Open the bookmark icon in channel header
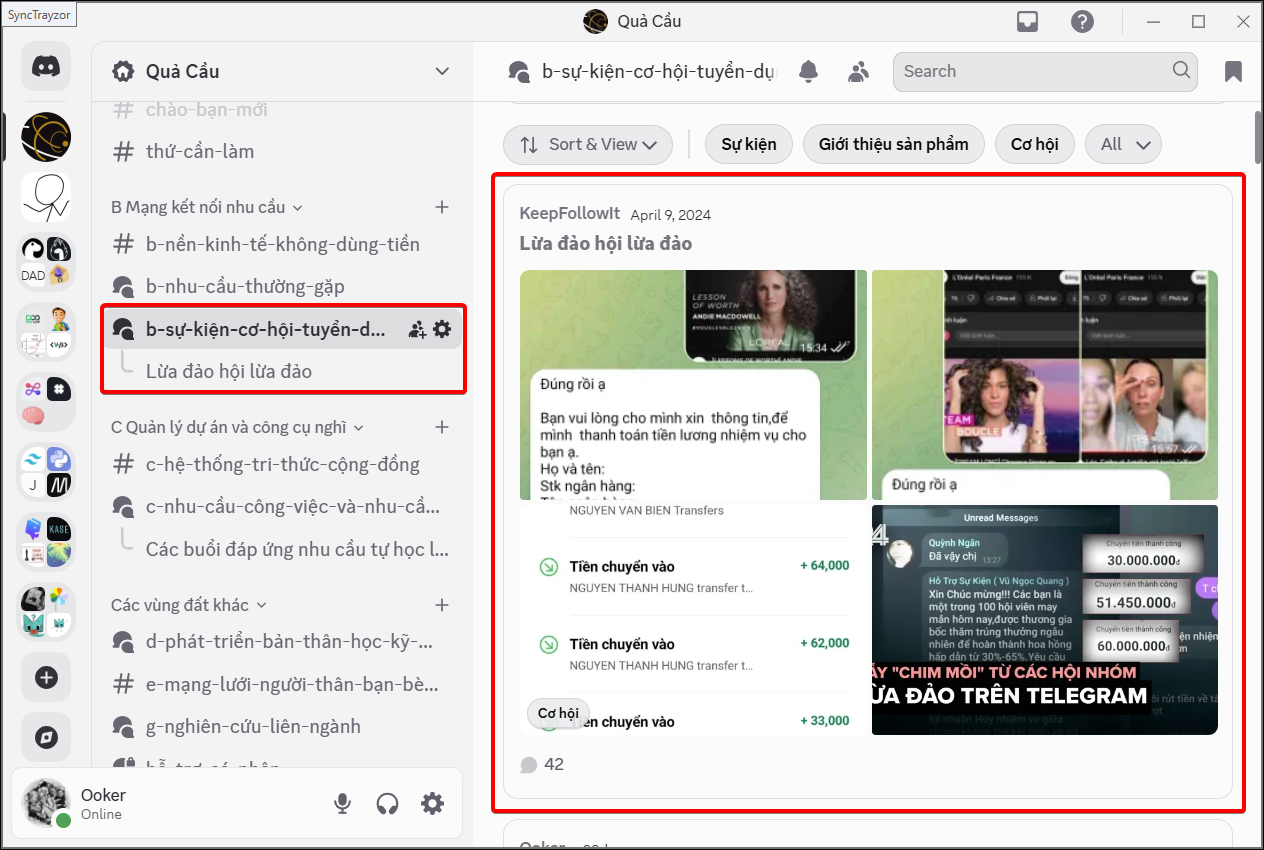The image size is (1264, 850). 1233,71
